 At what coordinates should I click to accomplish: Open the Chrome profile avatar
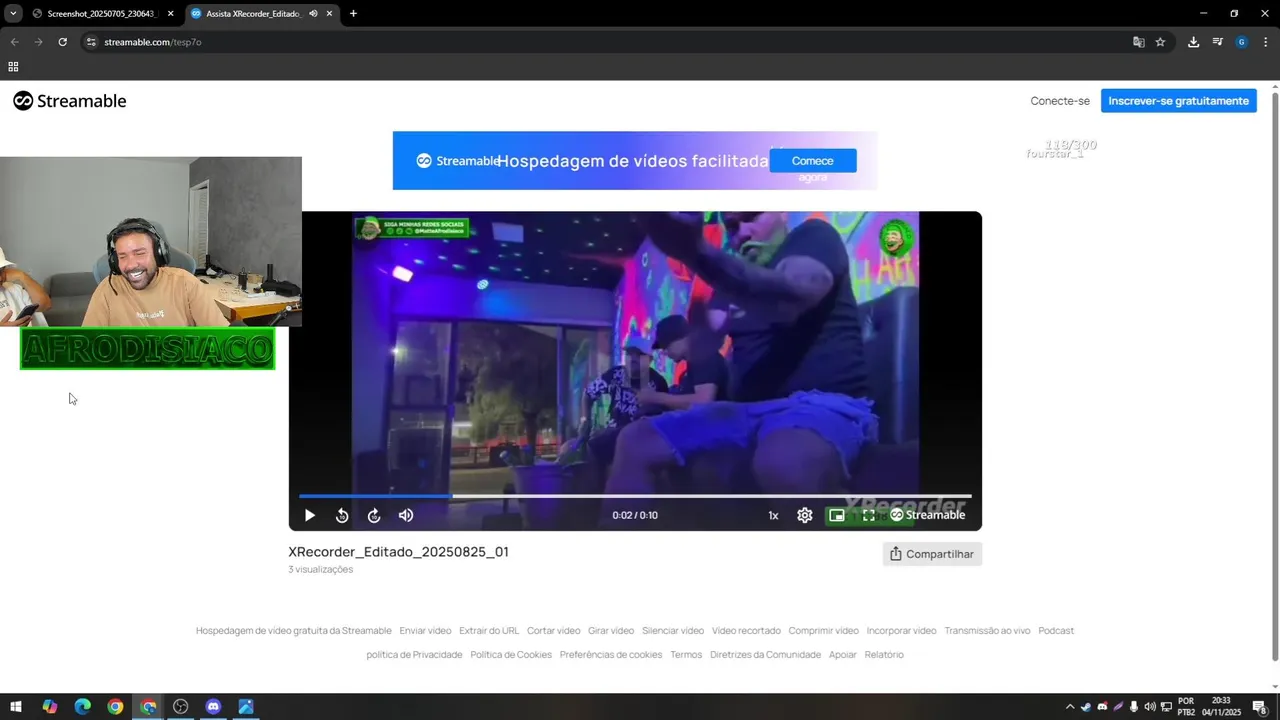pos(1241,42)
